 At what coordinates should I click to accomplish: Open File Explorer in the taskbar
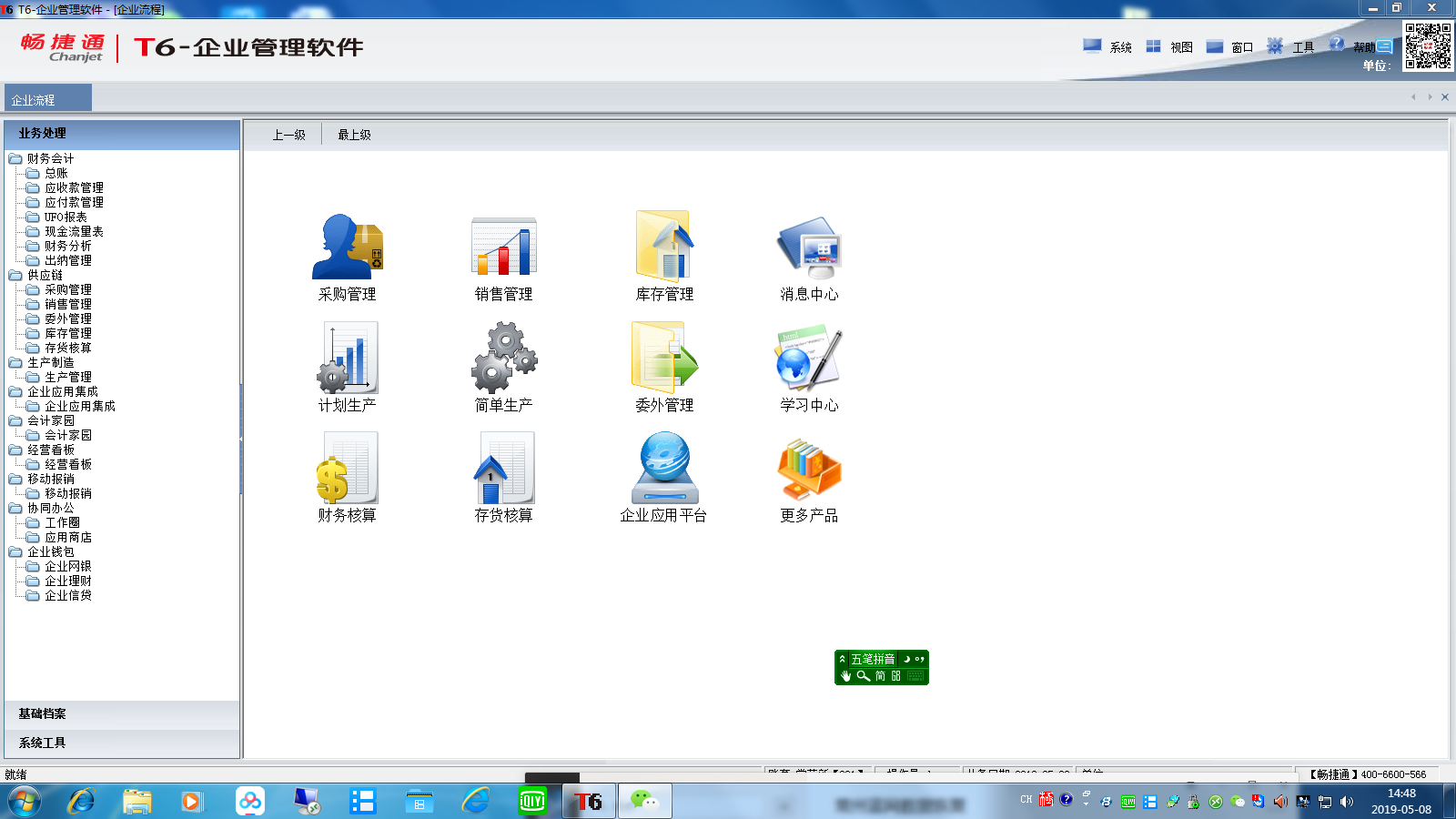pyautogui.click(x=137, y=802)
